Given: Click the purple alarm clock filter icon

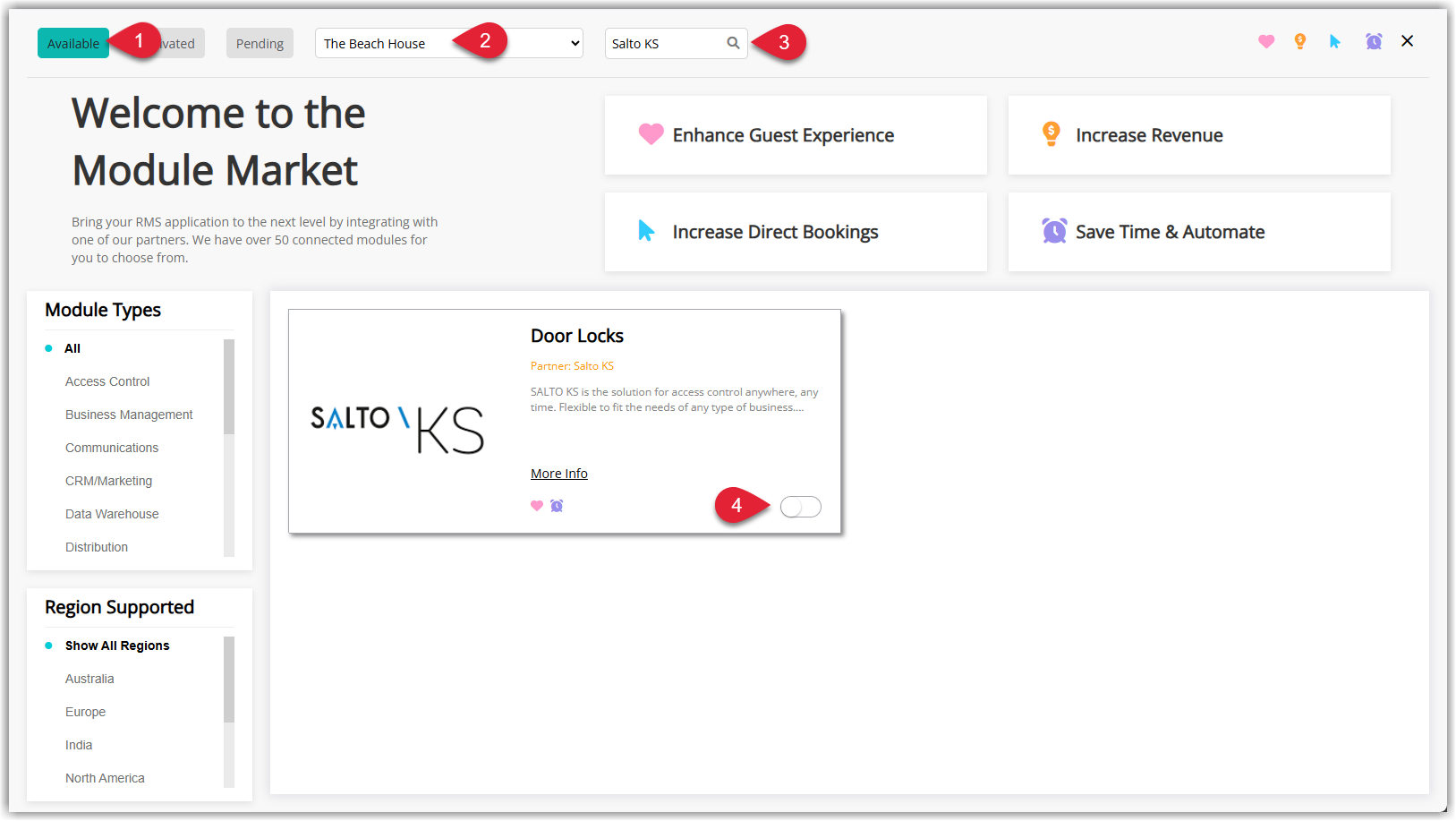Looking at the screenshot, I should click(x=1374, y=41).
